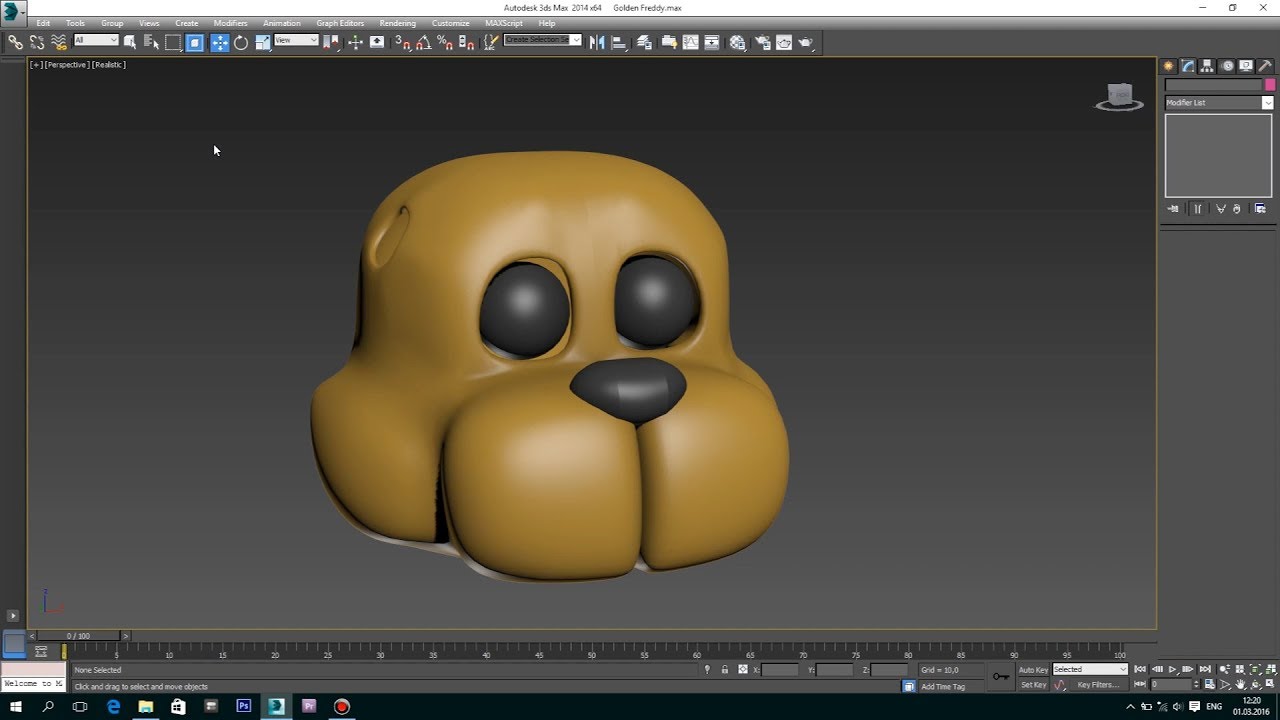1280x720 pixels.
Task: Switch to the Motion panel tab
Action: [x=1227, y=66]
